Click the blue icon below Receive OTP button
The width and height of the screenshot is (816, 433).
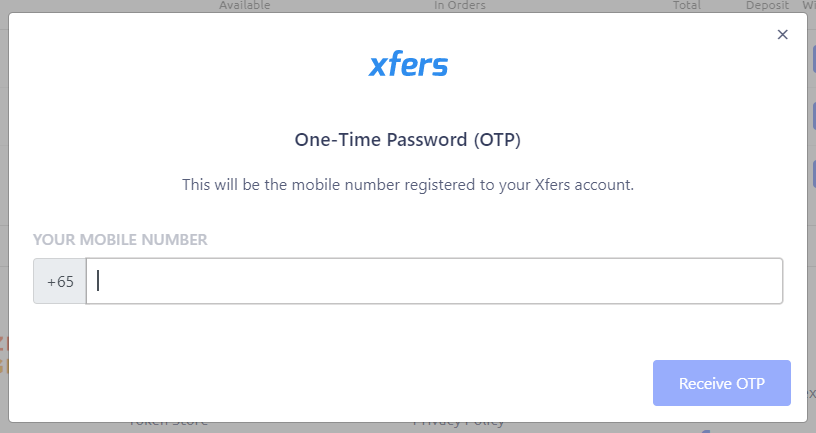point(706,430)
